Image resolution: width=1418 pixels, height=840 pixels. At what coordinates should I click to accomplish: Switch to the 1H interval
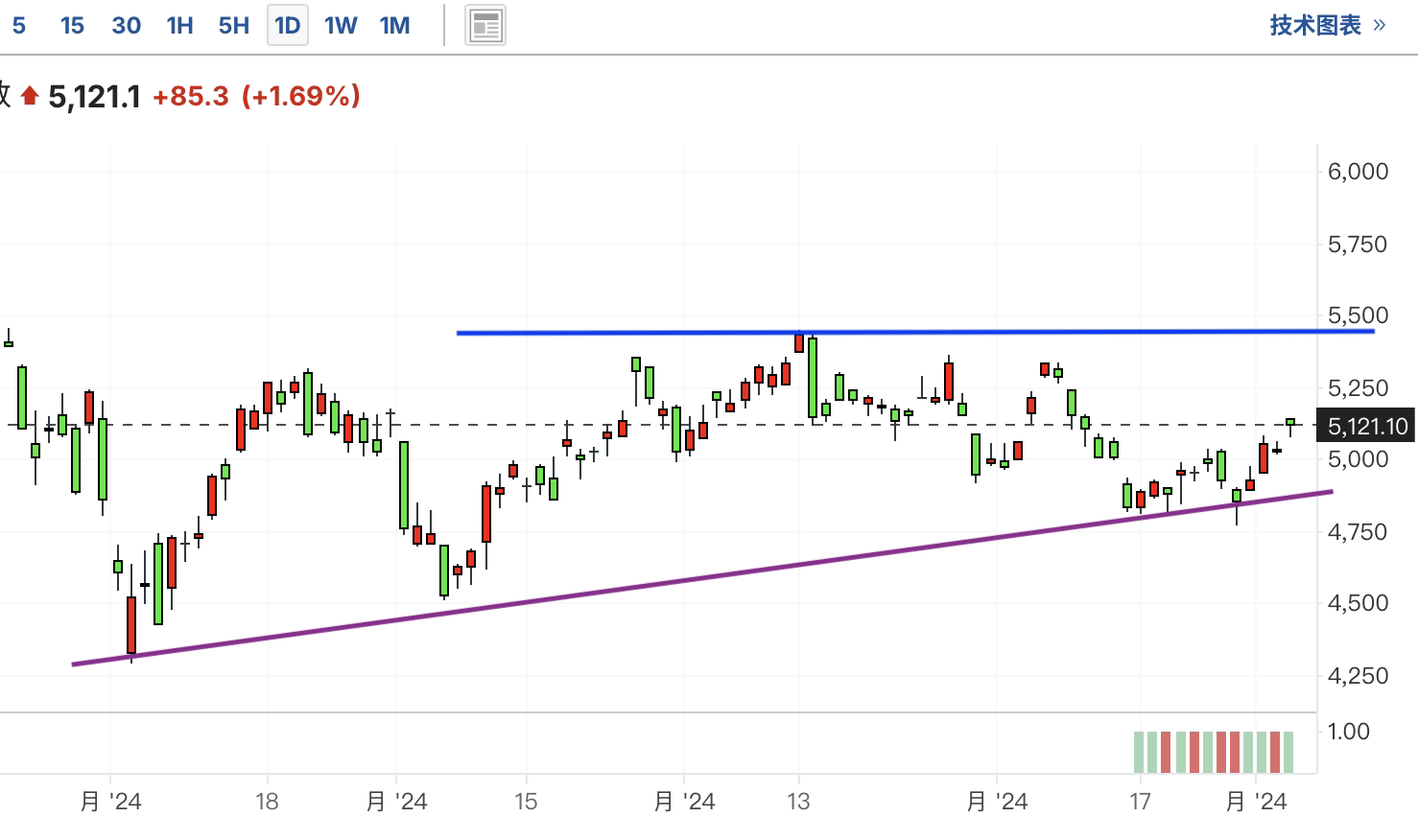coord(179,26)
